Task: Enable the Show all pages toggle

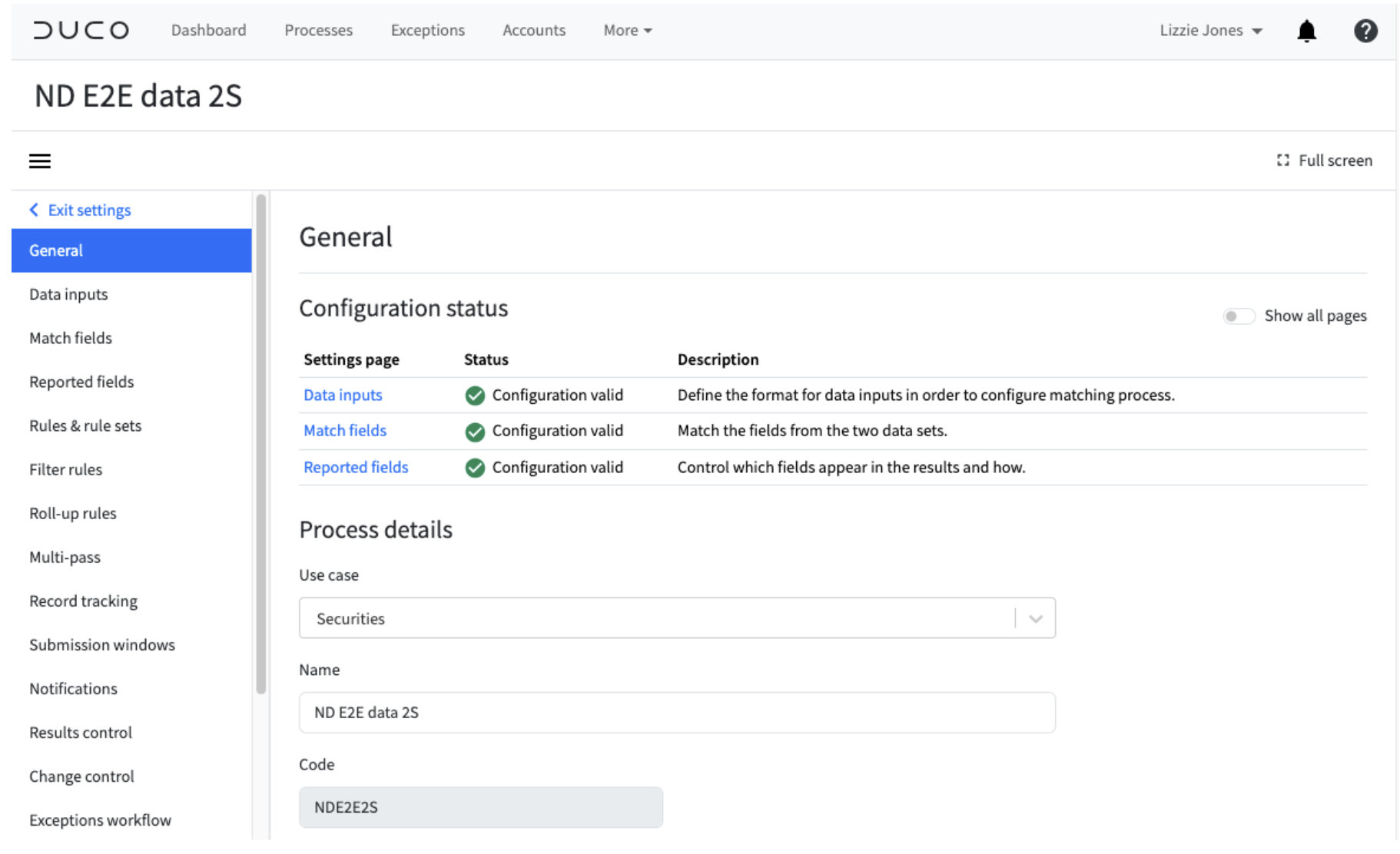Action: click(x=1238, y=316)
